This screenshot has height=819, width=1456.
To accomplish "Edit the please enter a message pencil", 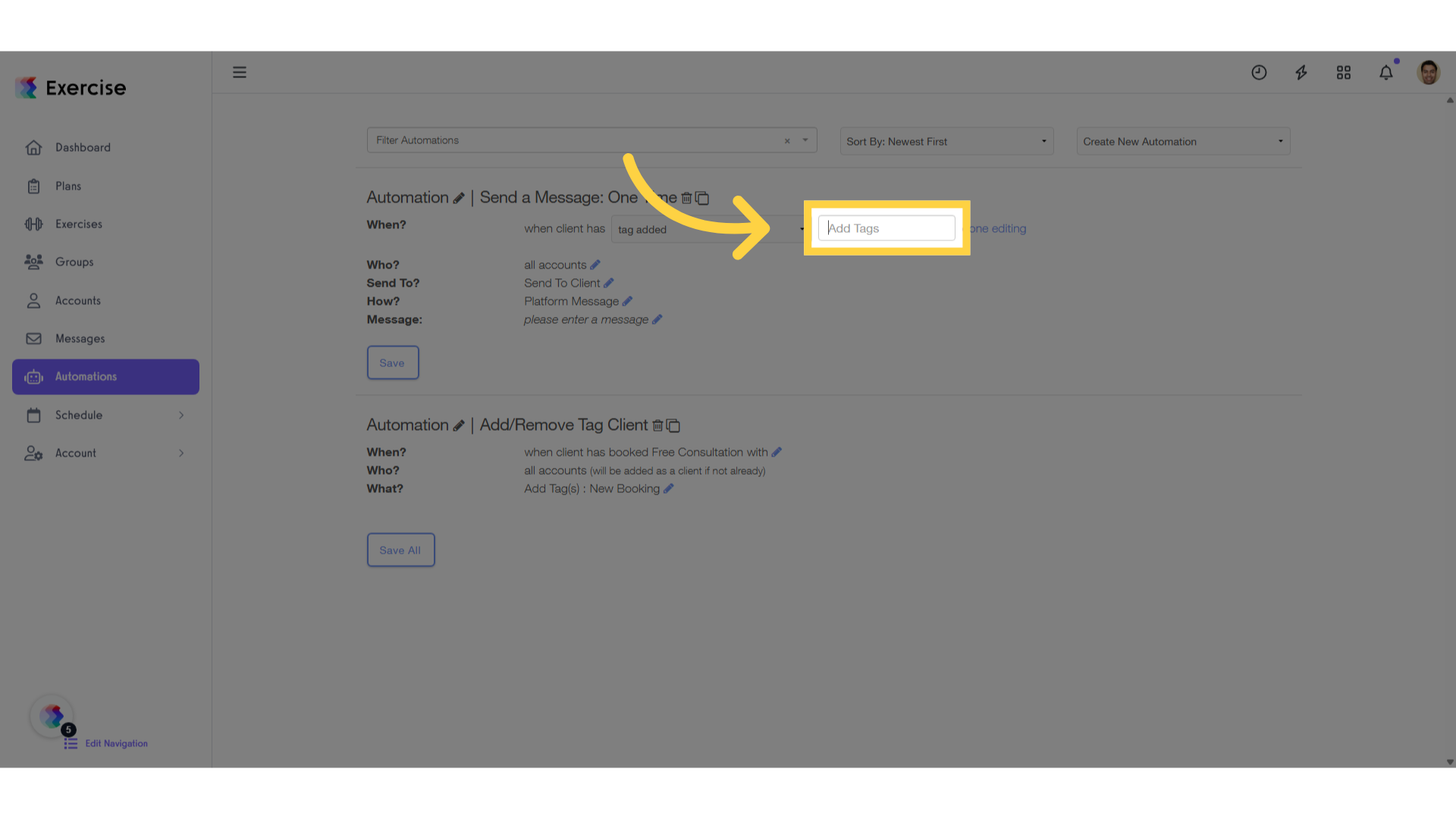I will [x=657, y=319].
